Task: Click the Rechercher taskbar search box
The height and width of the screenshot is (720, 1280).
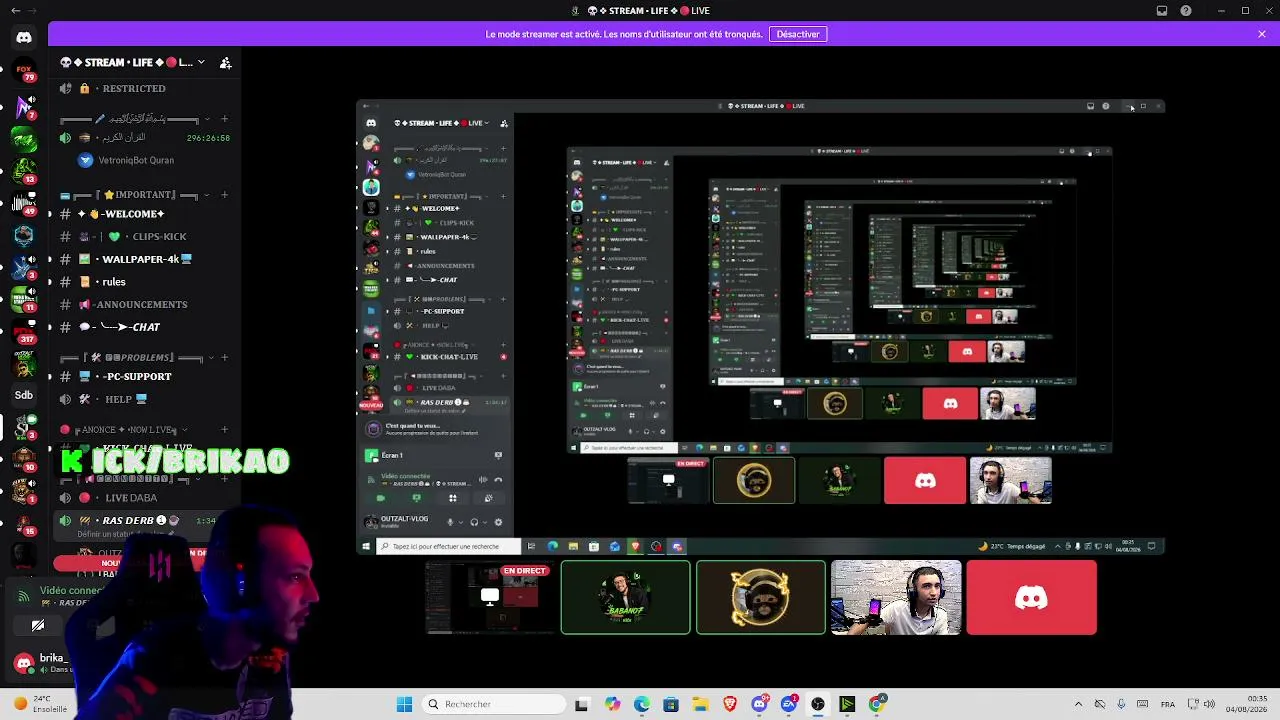Action: [494, 704]
